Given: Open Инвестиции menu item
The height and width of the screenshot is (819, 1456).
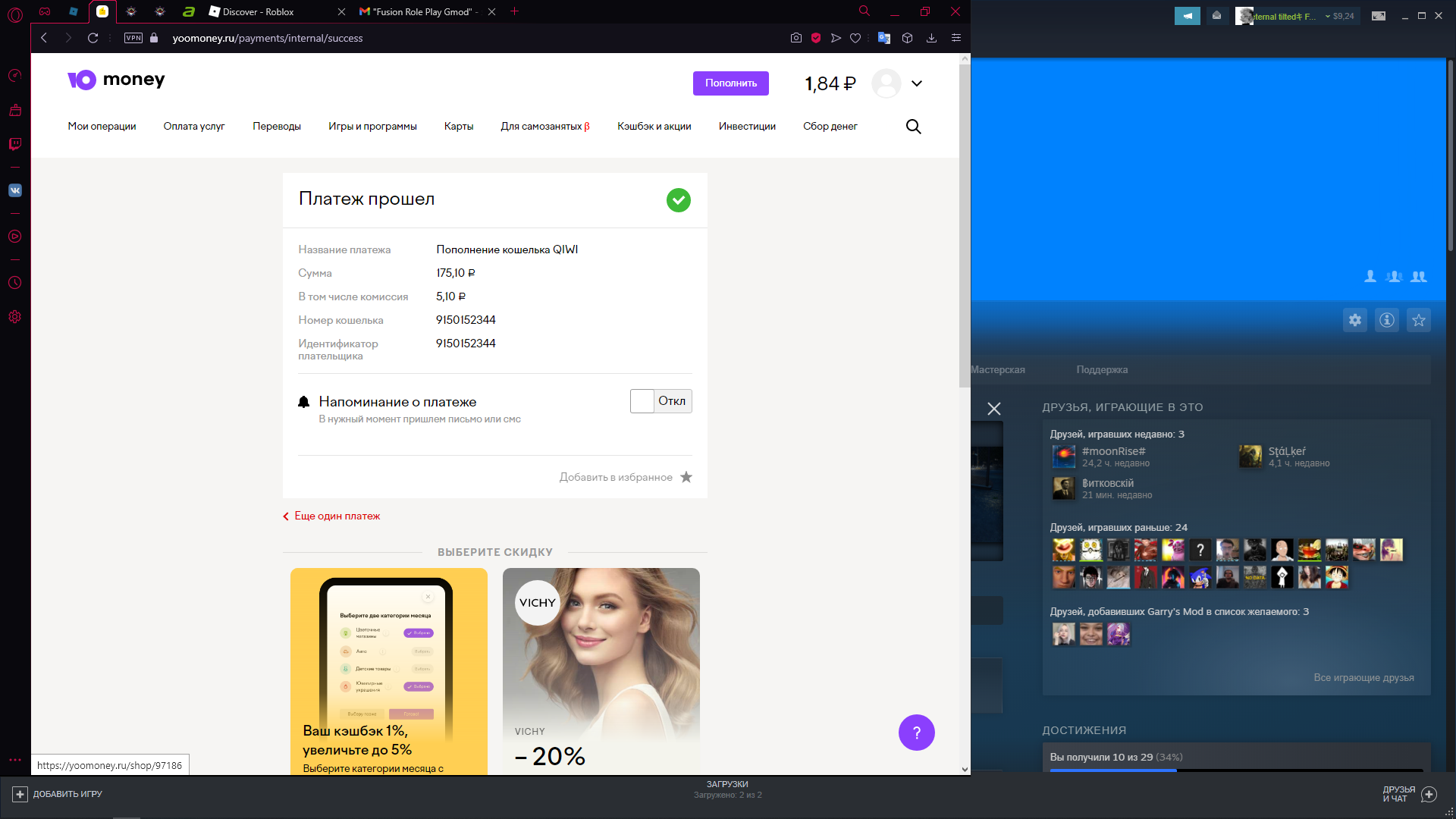Looking at the screenshot, I should point(747,127).
